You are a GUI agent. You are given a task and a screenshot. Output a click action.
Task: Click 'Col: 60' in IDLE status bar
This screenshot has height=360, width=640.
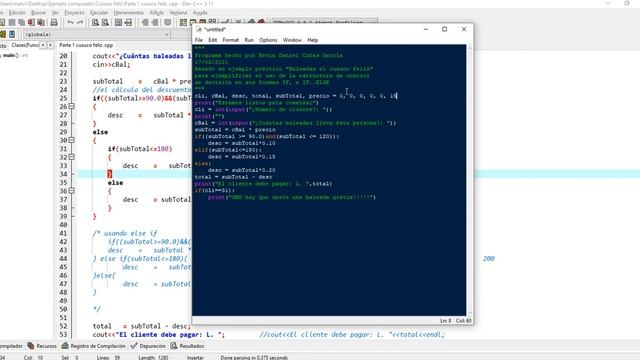(x=464, y=321)
